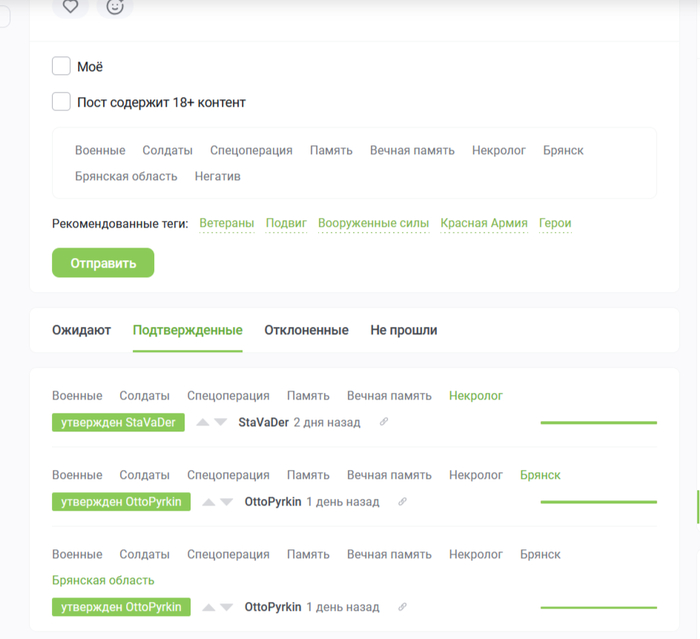
Task: Open the Отклоненные tab
Action: (x=306, y=330)
